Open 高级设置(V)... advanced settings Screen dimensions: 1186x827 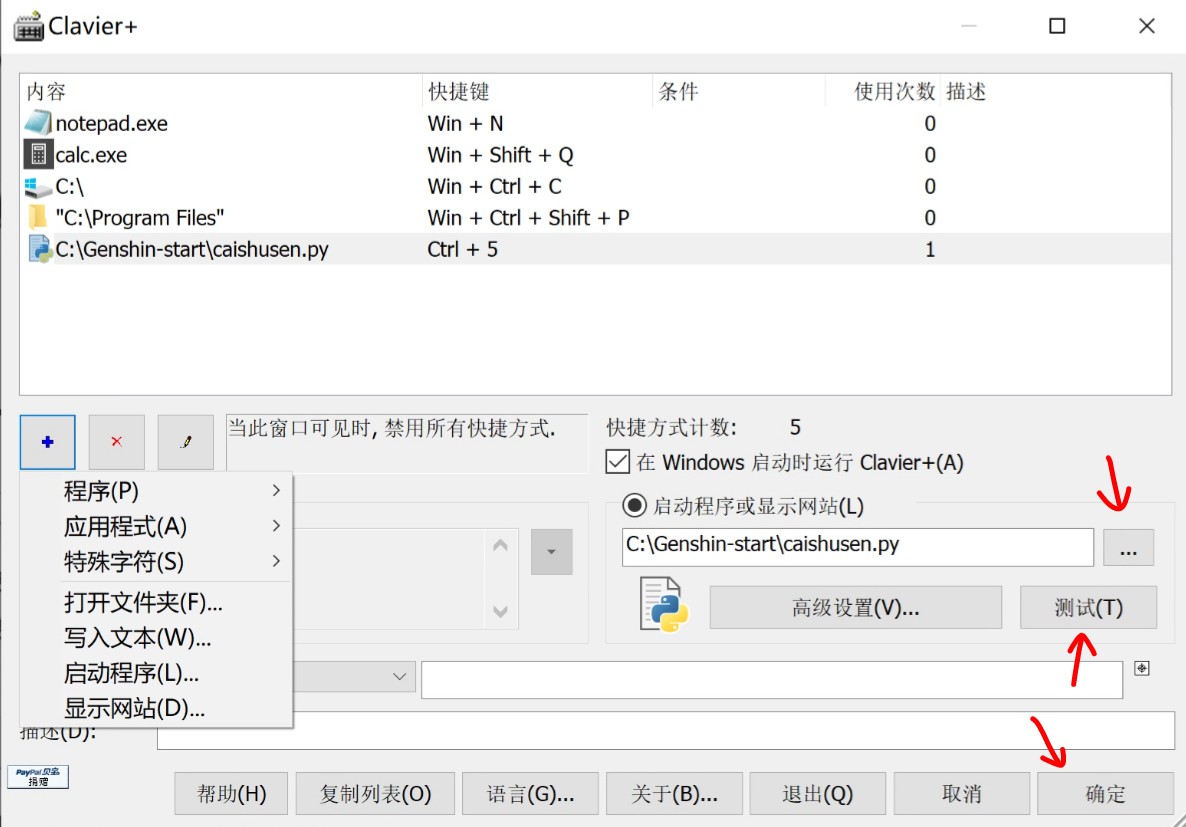coord(855,608)
